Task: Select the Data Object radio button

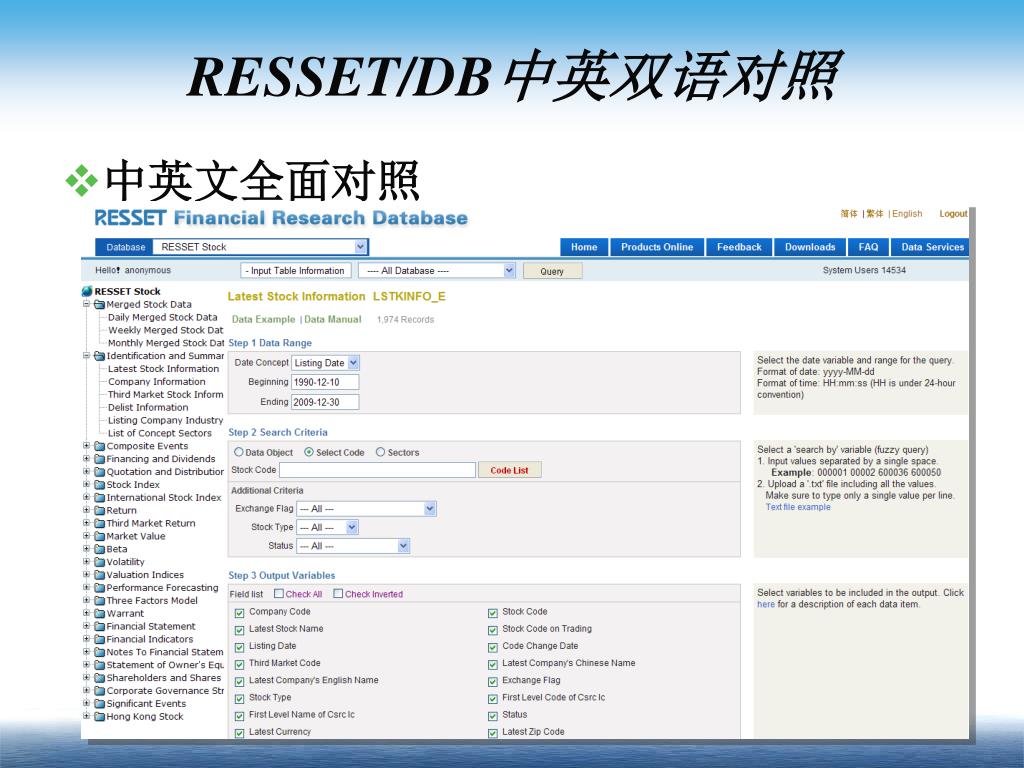Action: [x=238, y=452]
